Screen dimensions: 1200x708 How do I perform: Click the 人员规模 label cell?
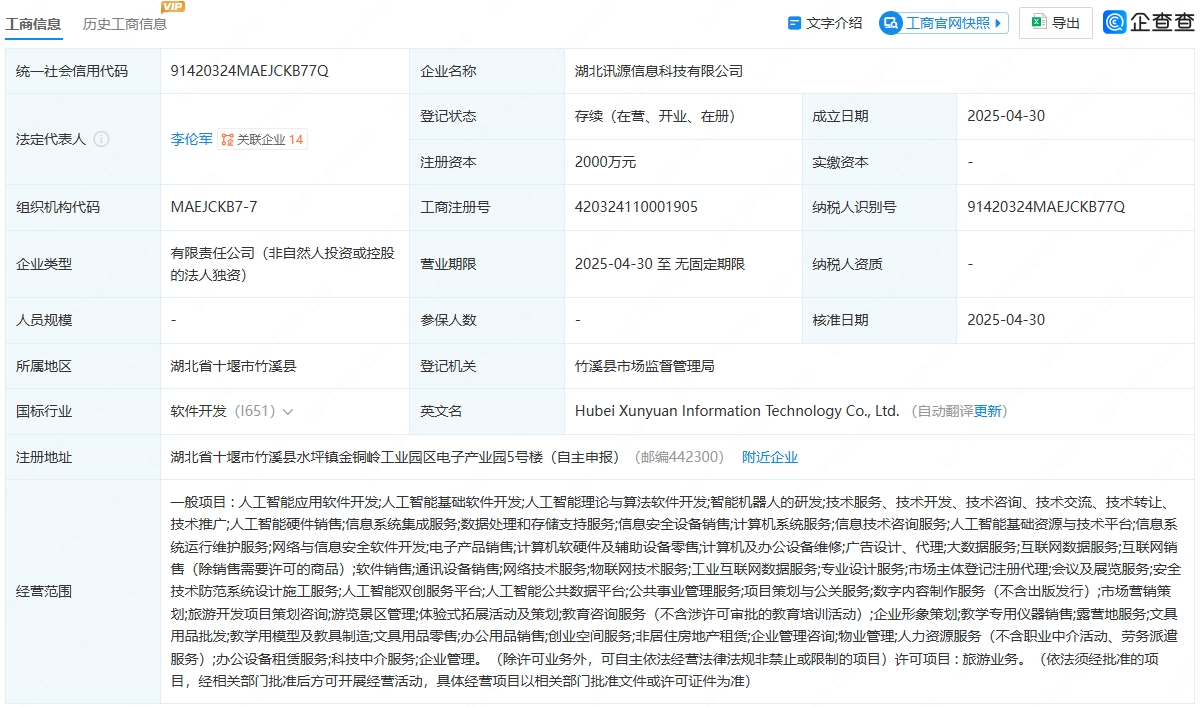(82, 320)
